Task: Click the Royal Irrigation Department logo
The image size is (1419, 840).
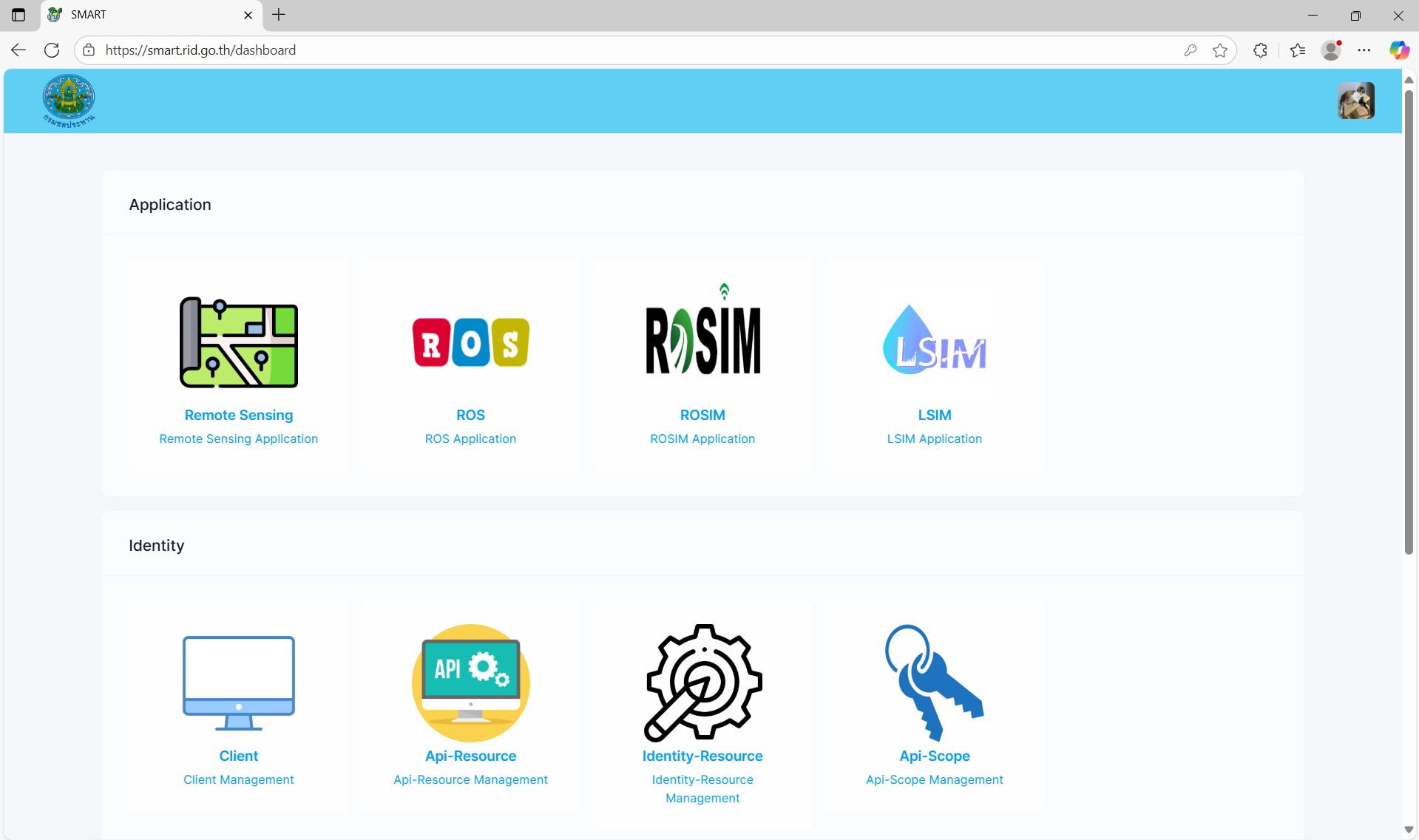Action: click(69, 101)
